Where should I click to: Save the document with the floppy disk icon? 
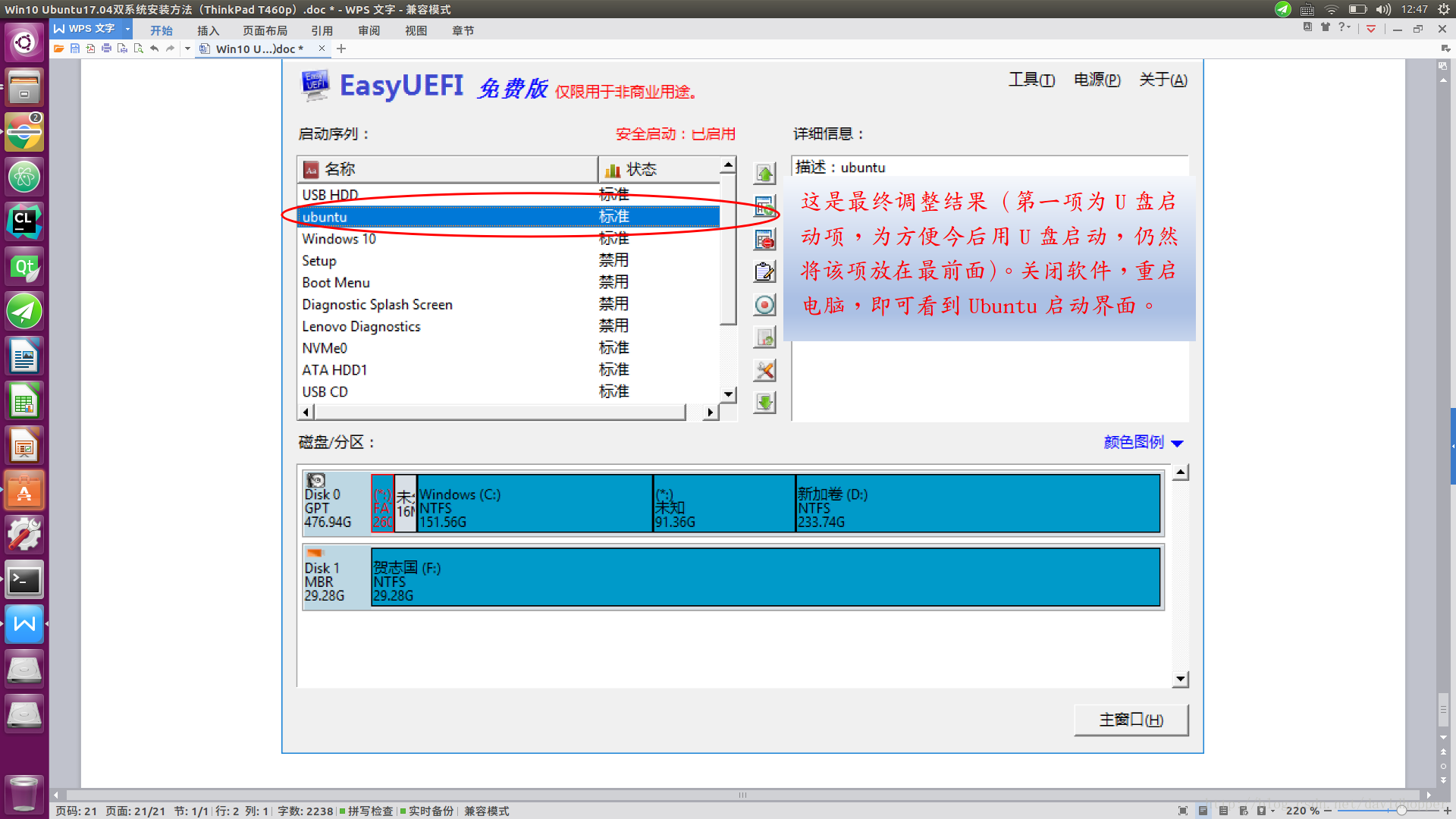[x=74, y=49]
